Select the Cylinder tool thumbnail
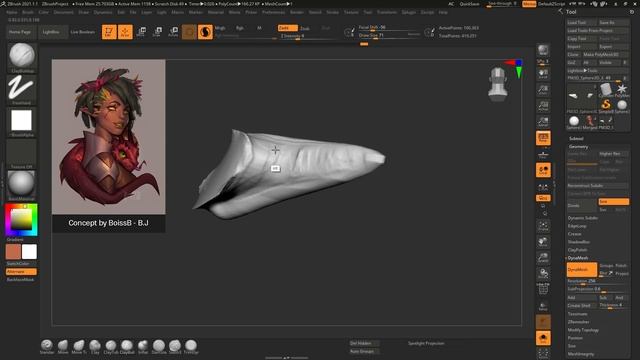640x360 pixels. 606,89
